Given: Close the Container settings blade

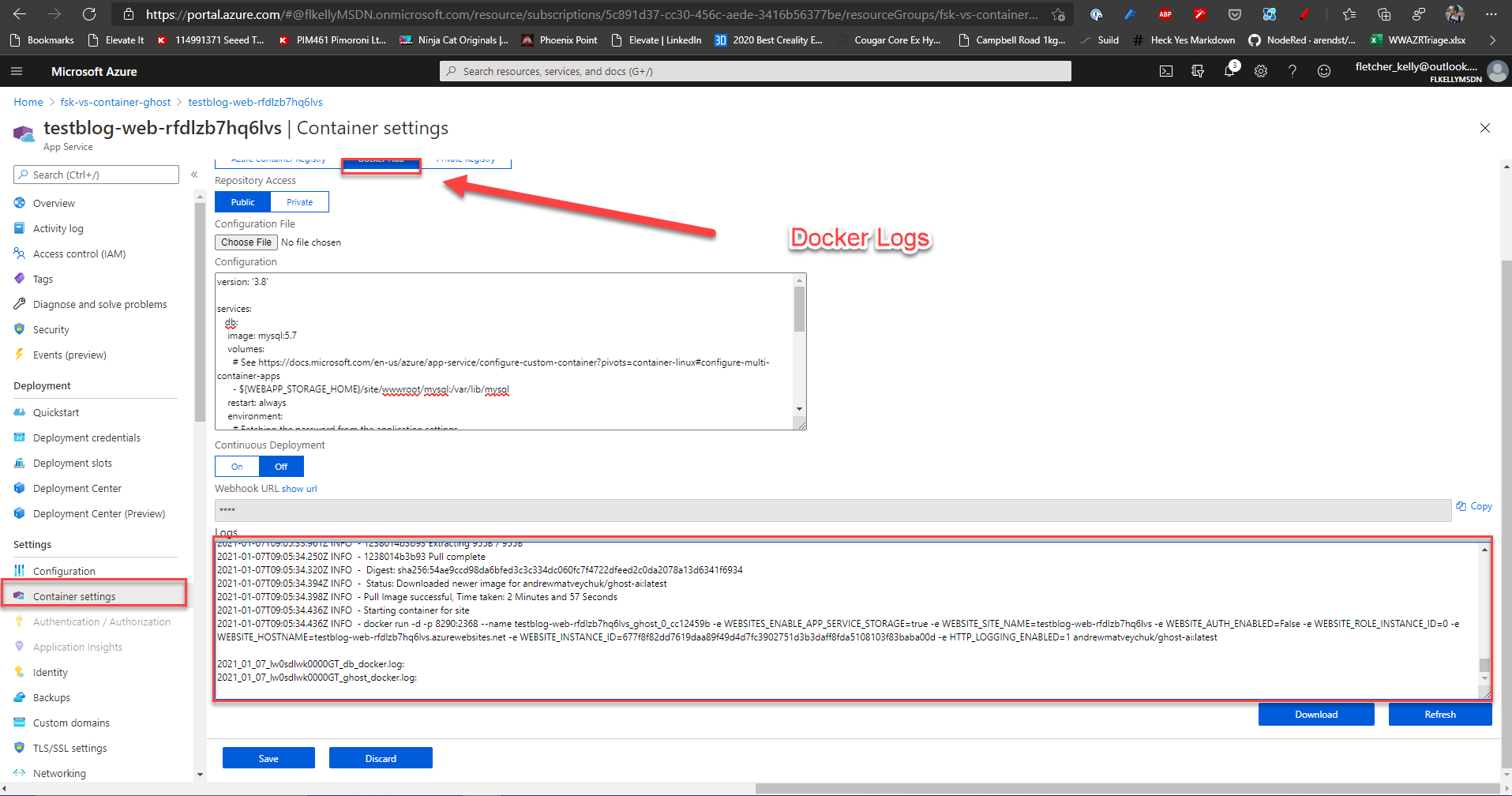Looking at the screenshot, I should click(1485, 128).
